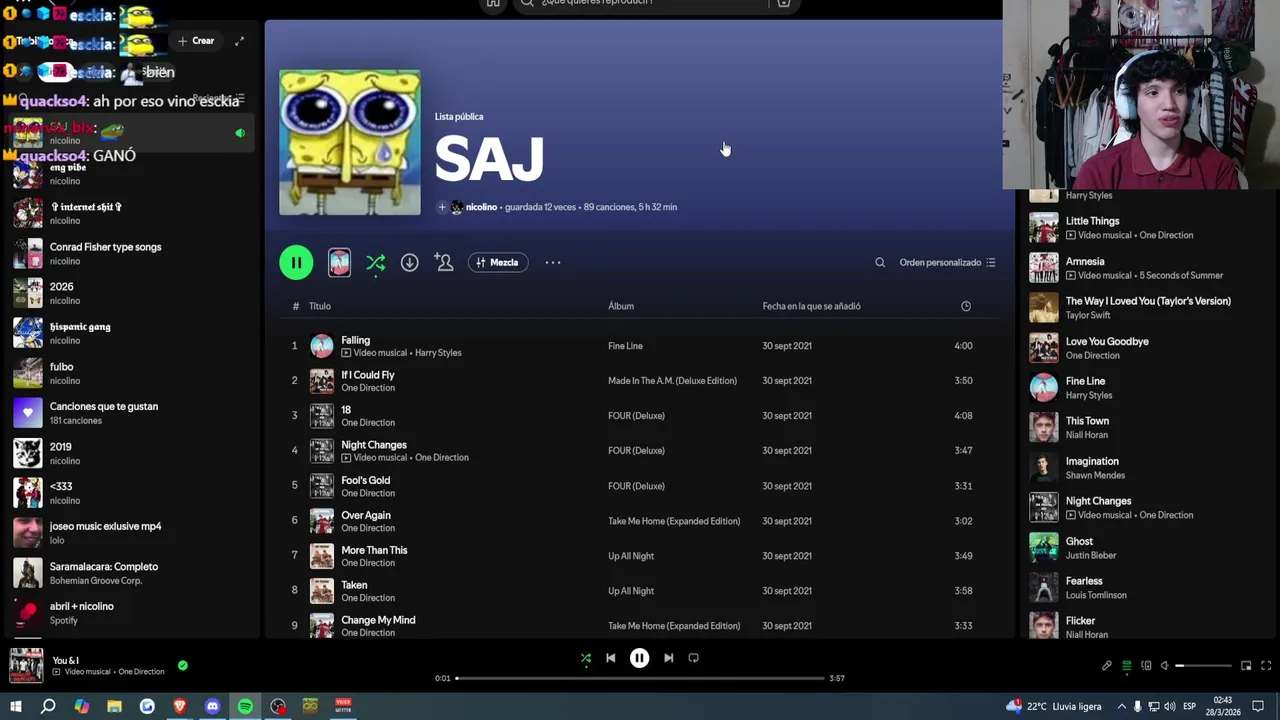This screenshot has height=720, width=1280.
Task: Sort by Fecha en la que se añadió
Action: [x=811, y=306]
